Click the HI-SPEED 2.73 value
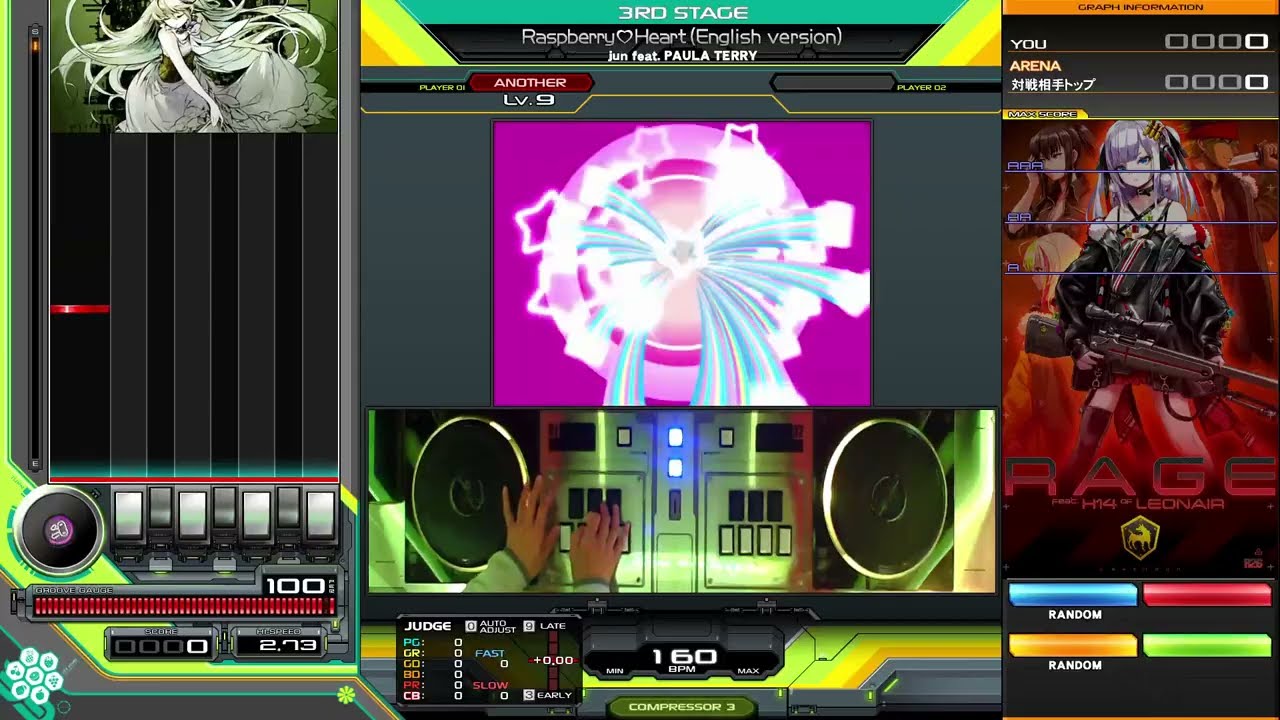Screen dimensions: 1280x720 (288, 646)
